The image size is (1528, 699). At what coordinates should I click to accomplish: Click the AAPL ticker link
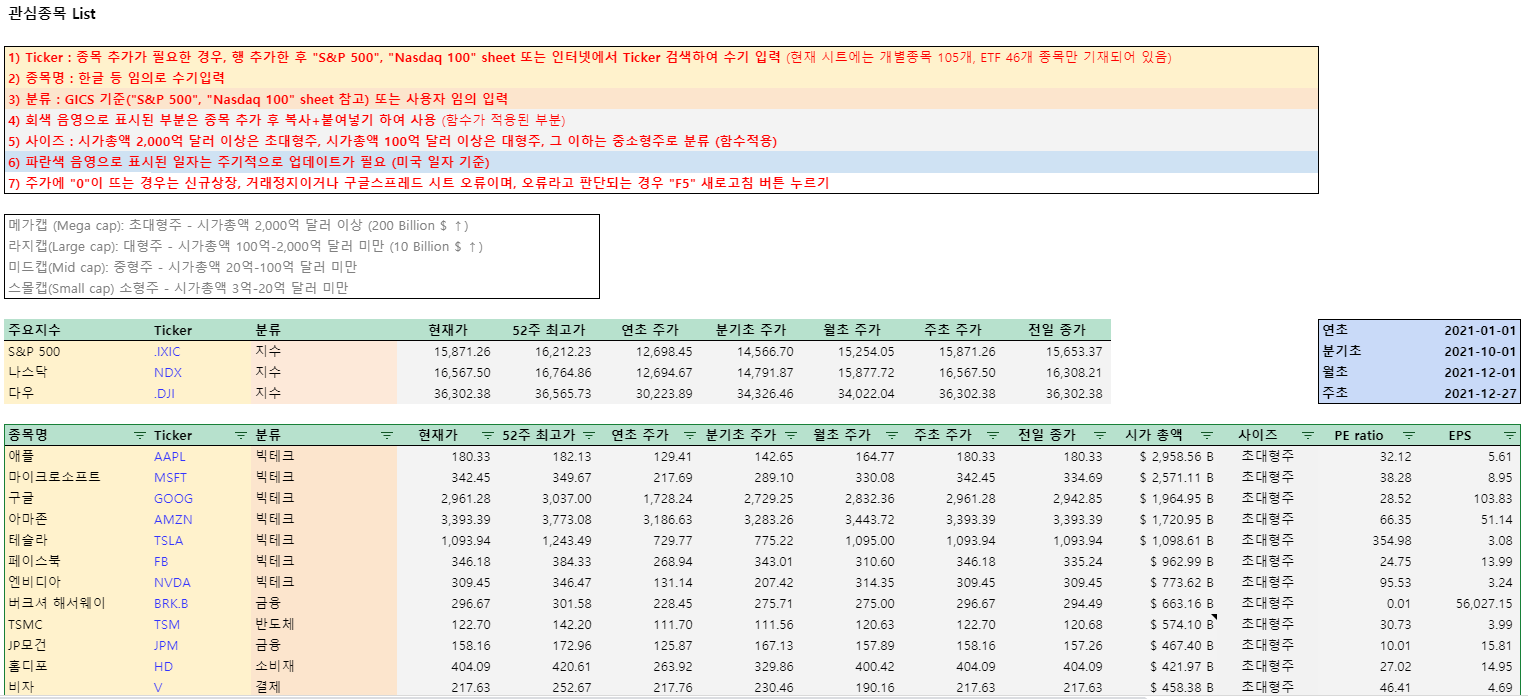point(170,456)
